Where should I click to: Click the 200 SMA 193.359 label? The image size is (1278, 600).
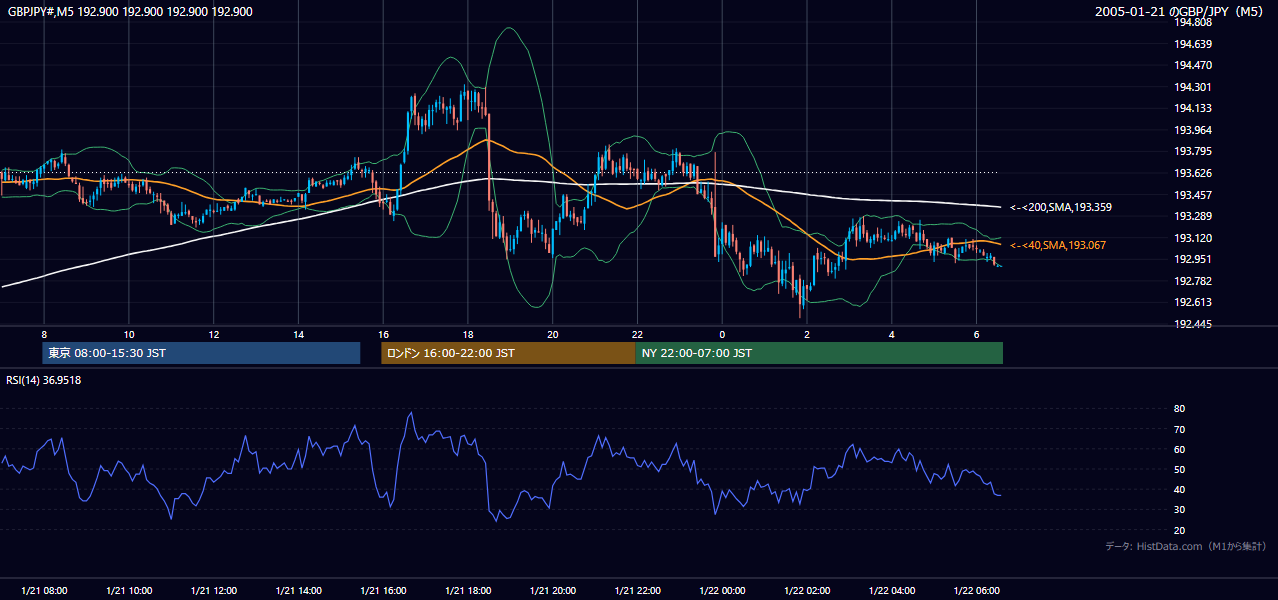[1060, 208]
